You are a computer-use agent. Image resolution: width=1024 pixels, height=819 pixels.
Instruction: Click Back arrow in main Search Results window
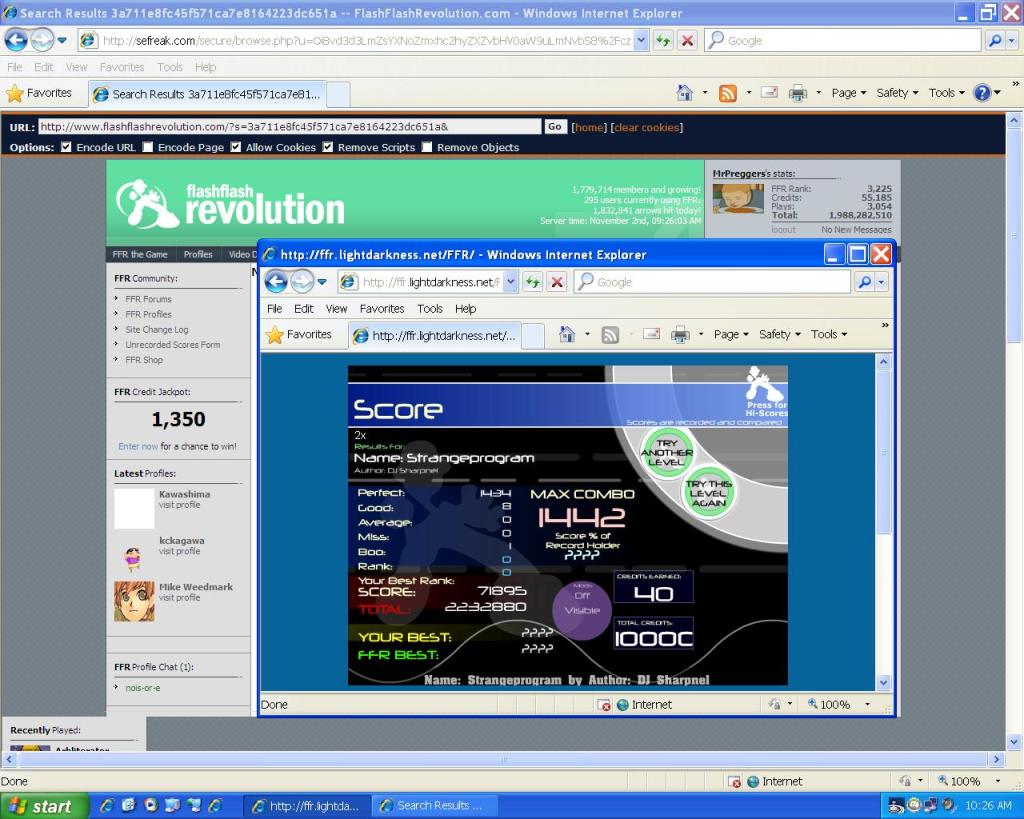16,40
